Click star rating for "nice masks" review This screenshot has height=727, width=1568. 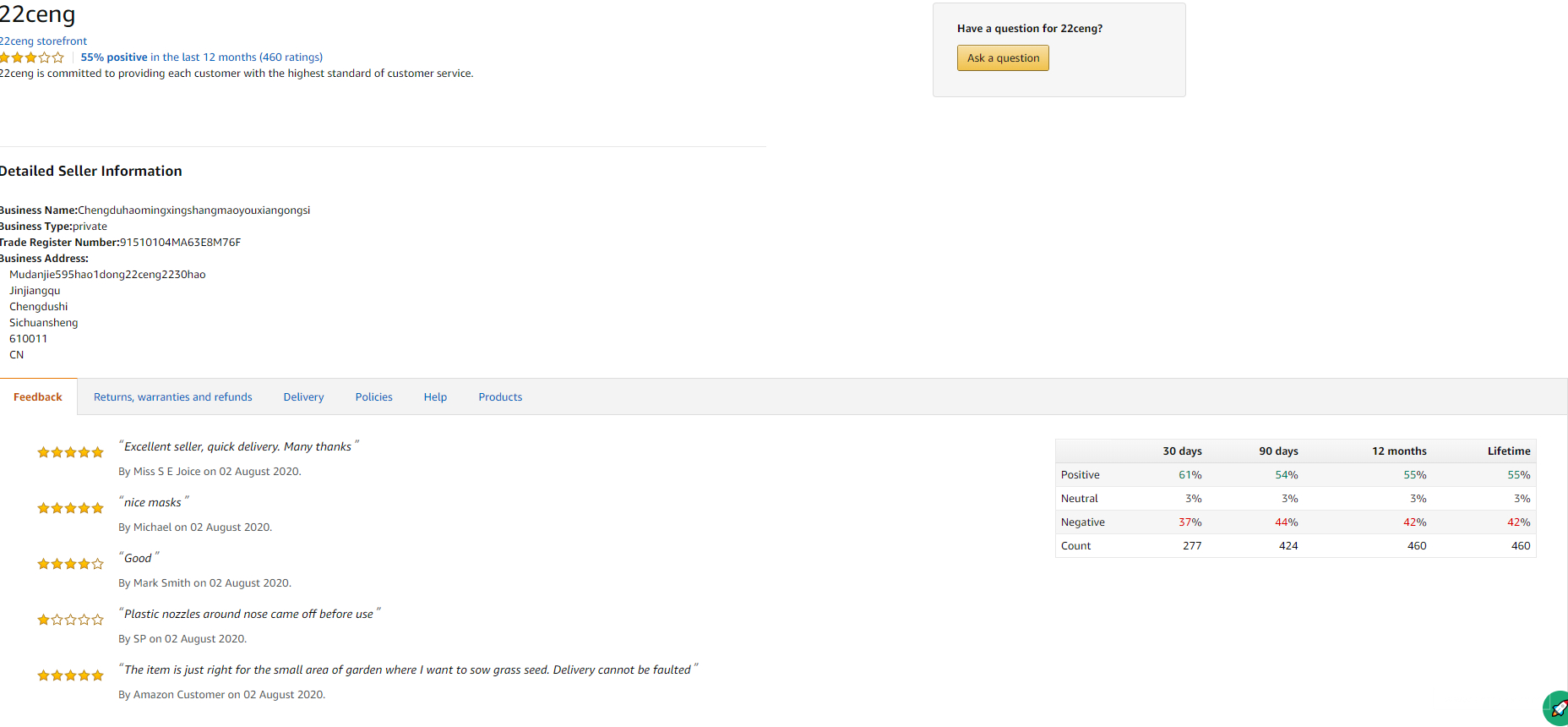pos(70,508)
